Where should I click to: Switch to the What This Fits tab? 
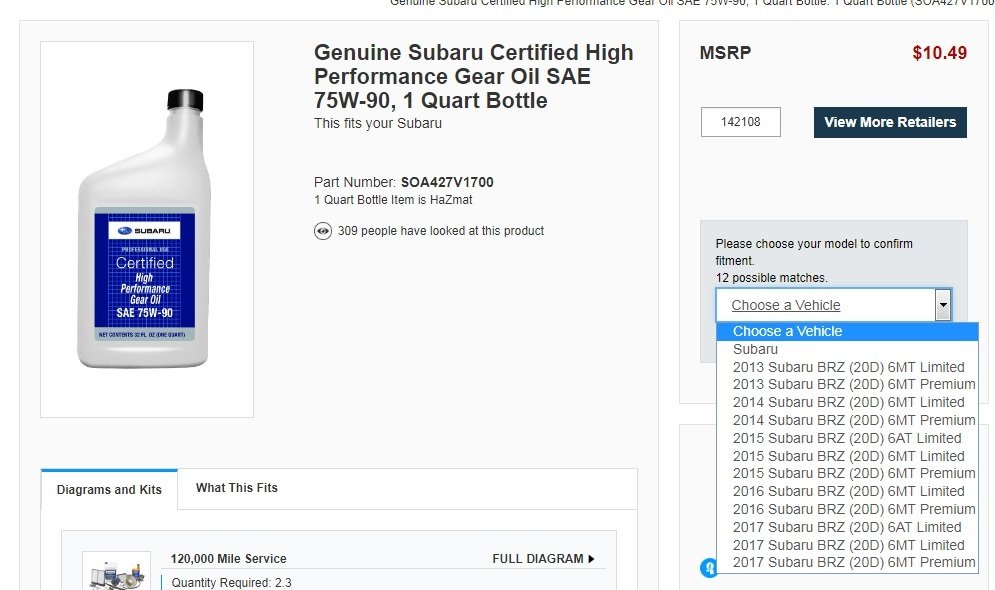(x=237, y=488)
